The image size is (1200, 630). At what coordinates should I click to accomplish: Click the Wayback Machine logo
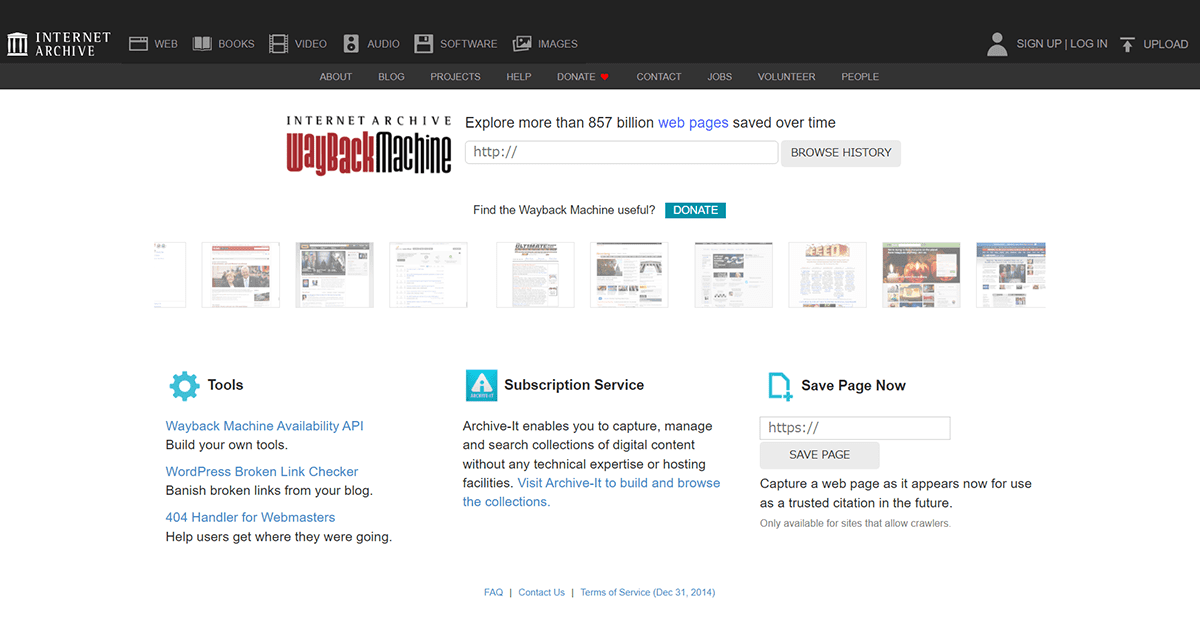pyautogui.click(x=369, y=145)
